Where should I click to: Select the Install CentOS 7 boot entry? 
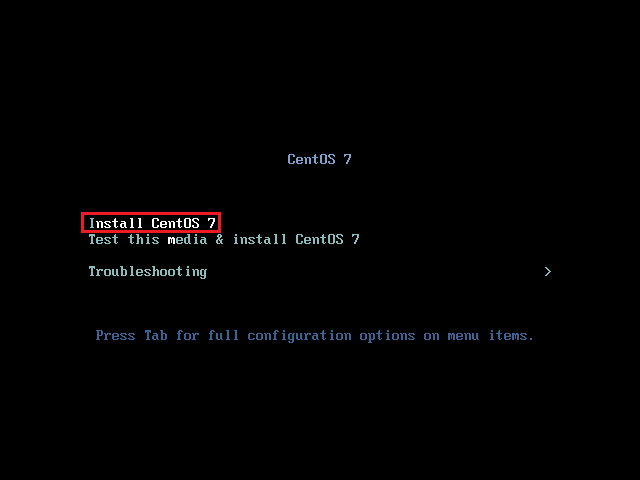152,223
